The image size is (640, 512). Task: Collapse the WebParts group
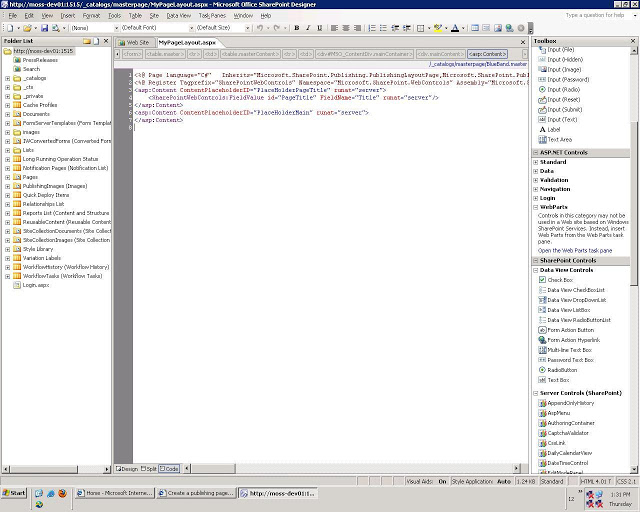tap(536, 207)
